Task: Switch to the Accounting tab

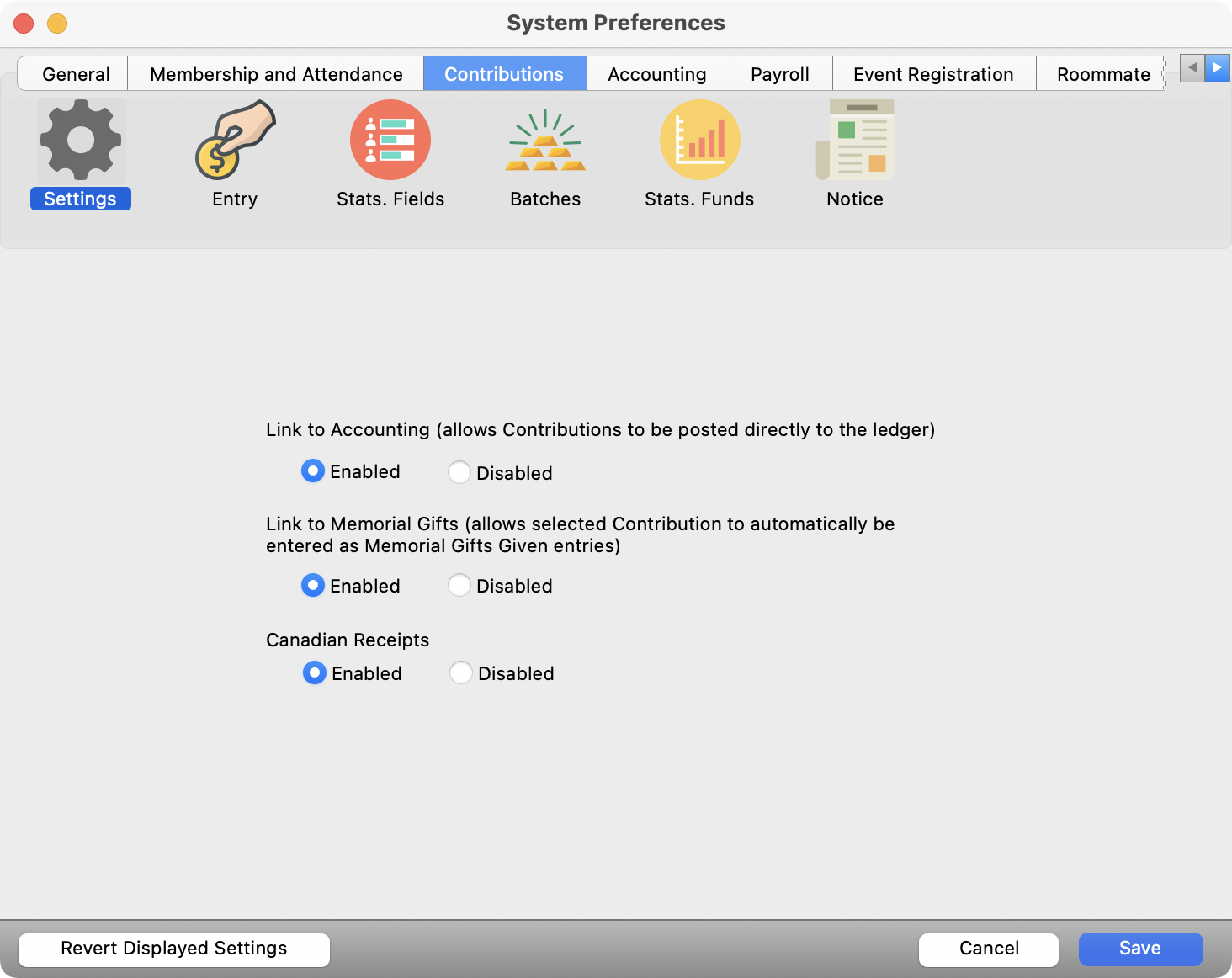Action: coord(657,74)
